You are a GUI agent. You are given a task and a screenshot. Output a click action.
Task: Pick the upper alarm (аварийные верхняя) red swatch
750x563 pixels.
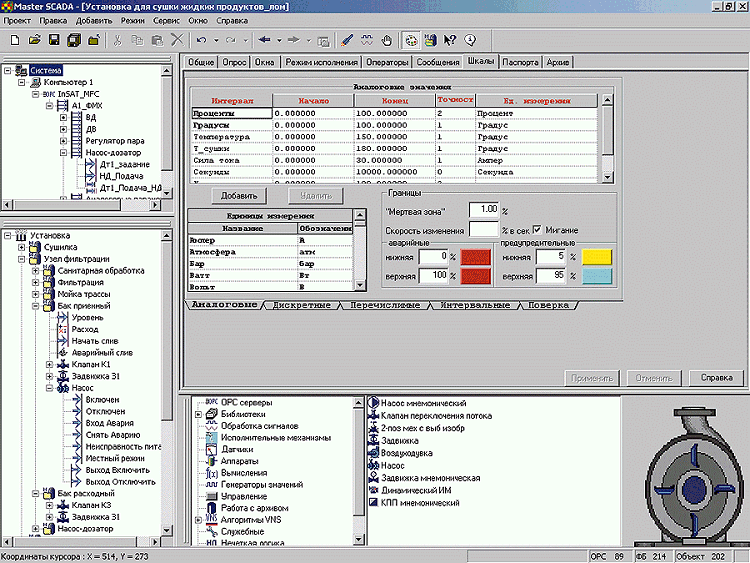click(x=475, y=276)
